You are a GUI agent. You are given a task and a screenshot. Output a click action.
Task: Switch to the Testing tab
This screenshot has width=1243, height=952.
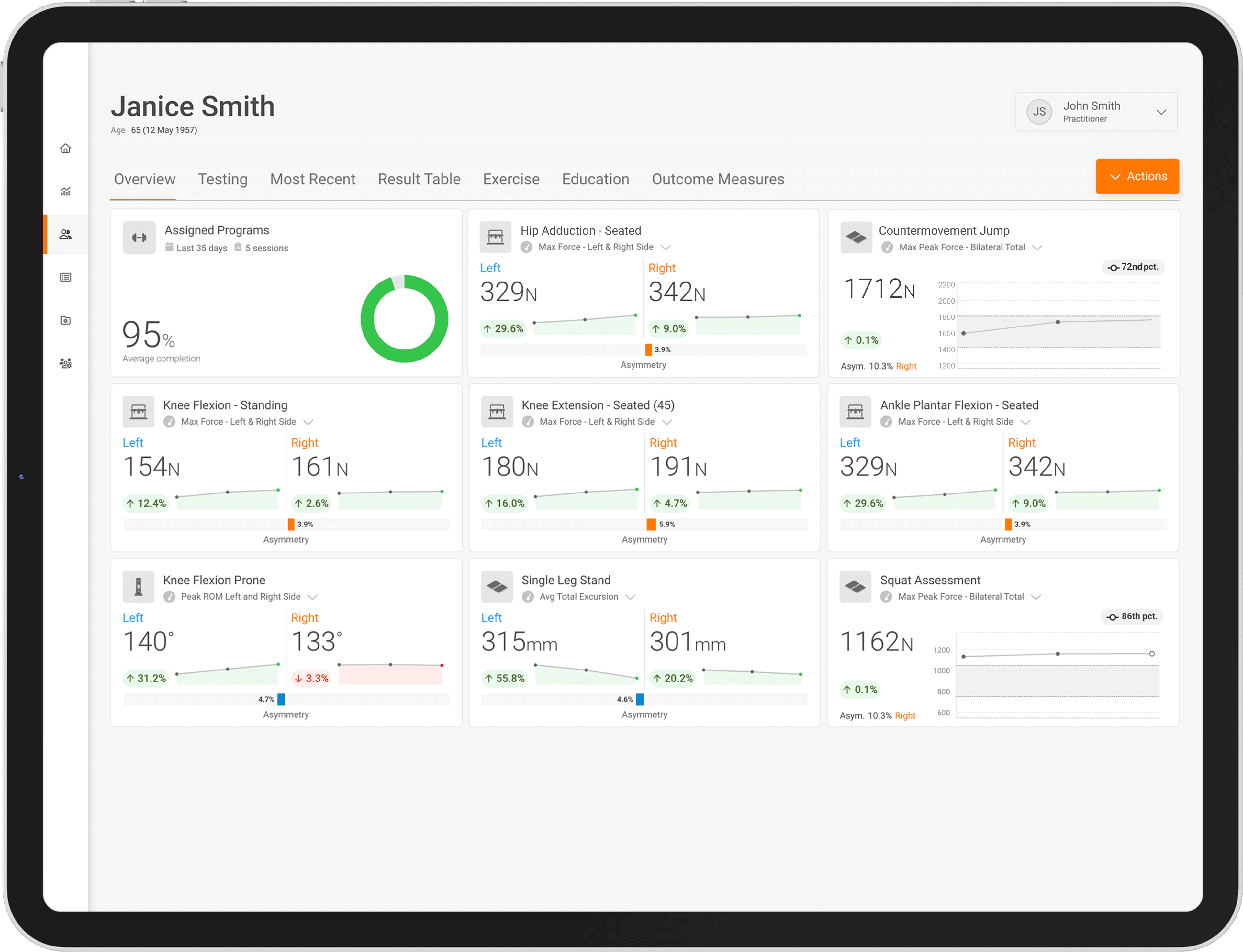tap(223, 180)
